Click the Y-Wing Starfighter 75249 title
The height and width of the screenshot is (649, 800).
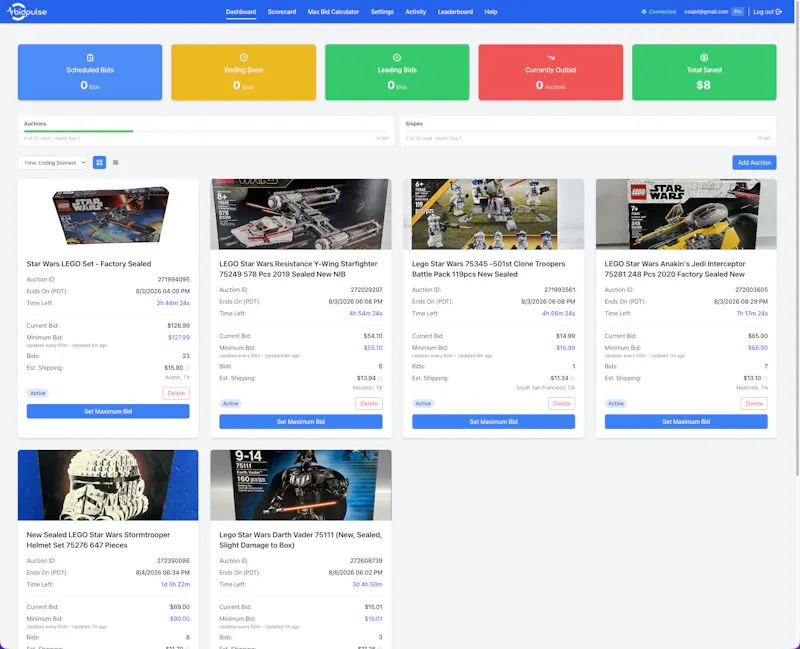pos(298,269)
